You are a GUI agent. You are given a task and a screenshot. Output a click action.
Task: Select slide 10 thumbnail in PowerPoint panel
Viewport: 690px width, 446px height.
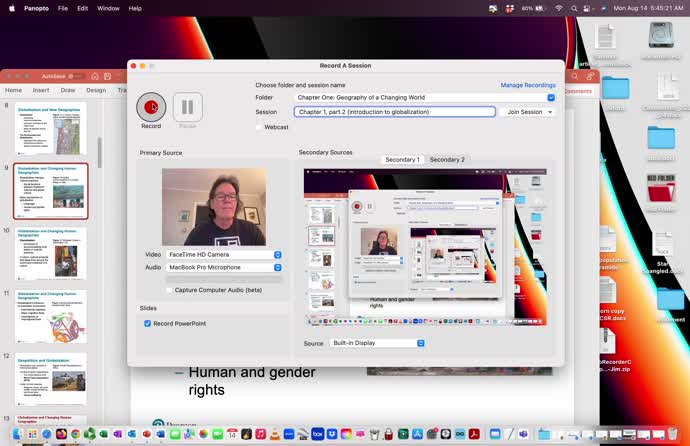(50, 254)
